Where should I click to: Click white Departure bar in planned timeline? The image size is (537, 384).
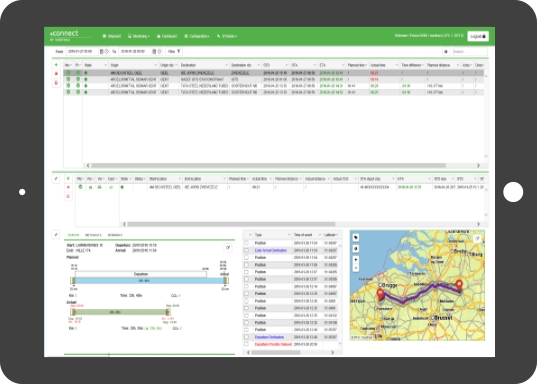[141, 274]
